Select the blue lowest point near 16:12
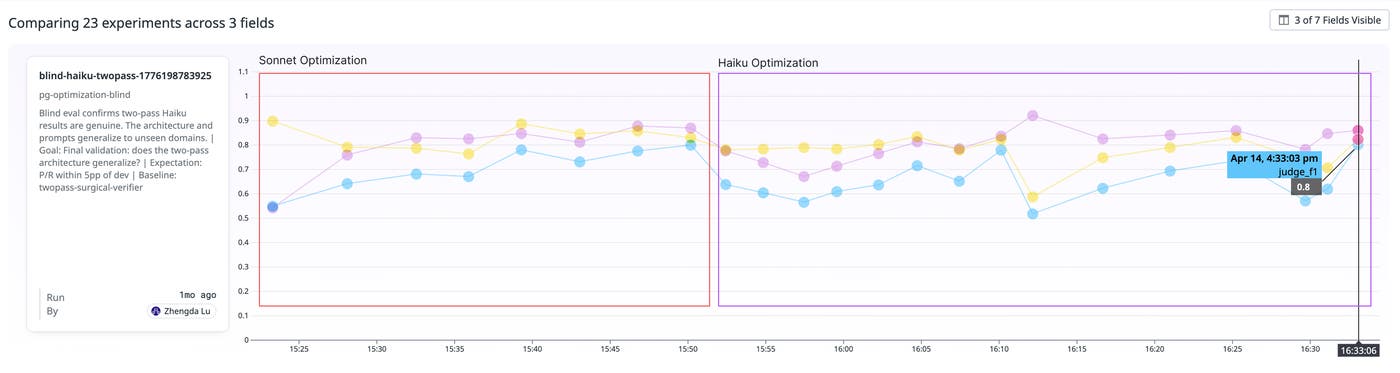This screenshot has width=1400, height=373. (x=1033, y=214)
